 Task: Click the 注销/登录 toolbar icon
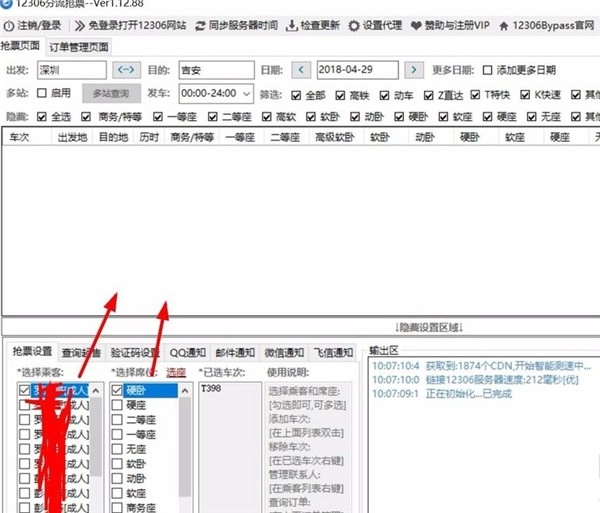tap(10, 24)
